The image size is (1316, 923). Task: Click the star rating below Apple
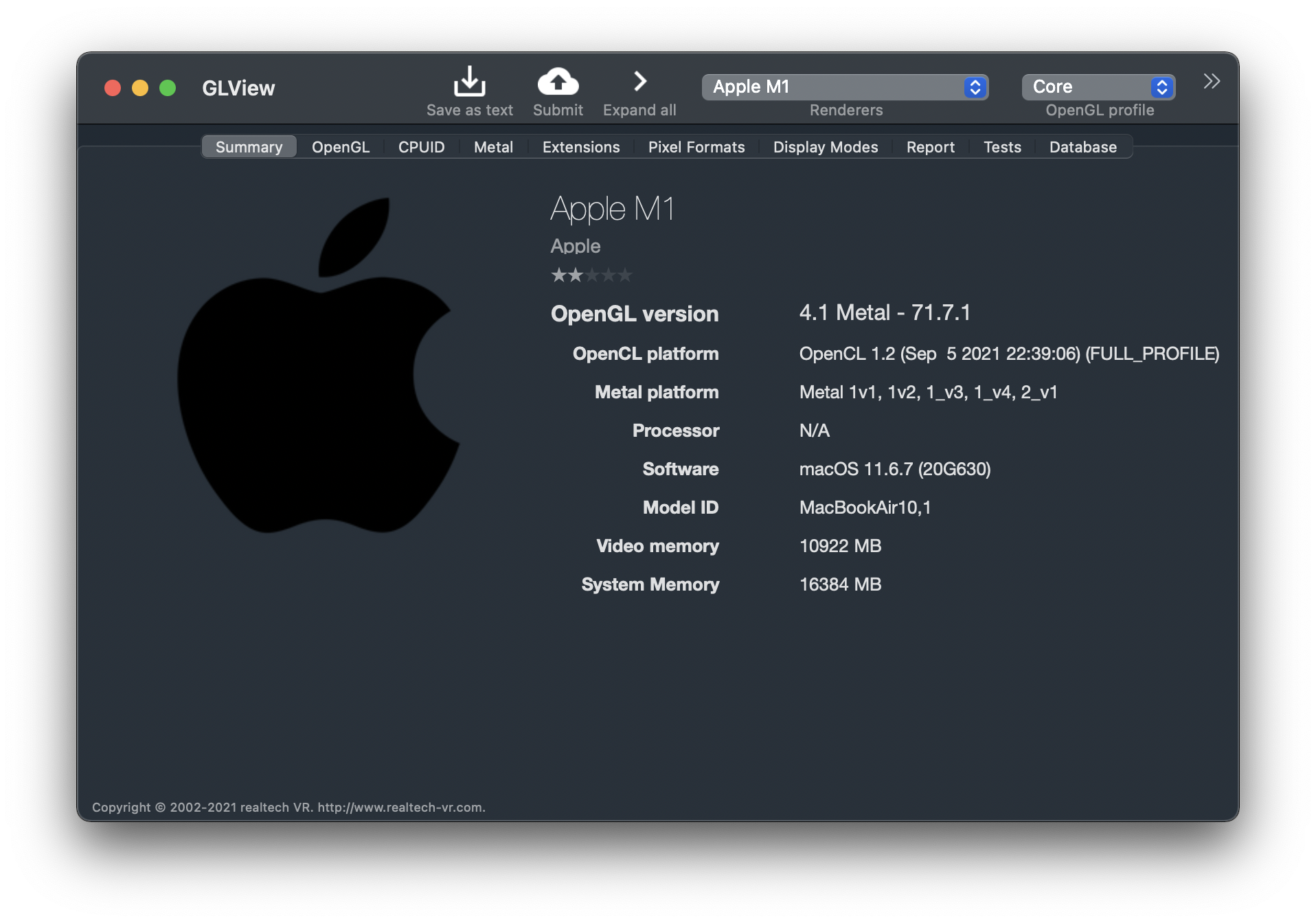click(x=591, y=275)
